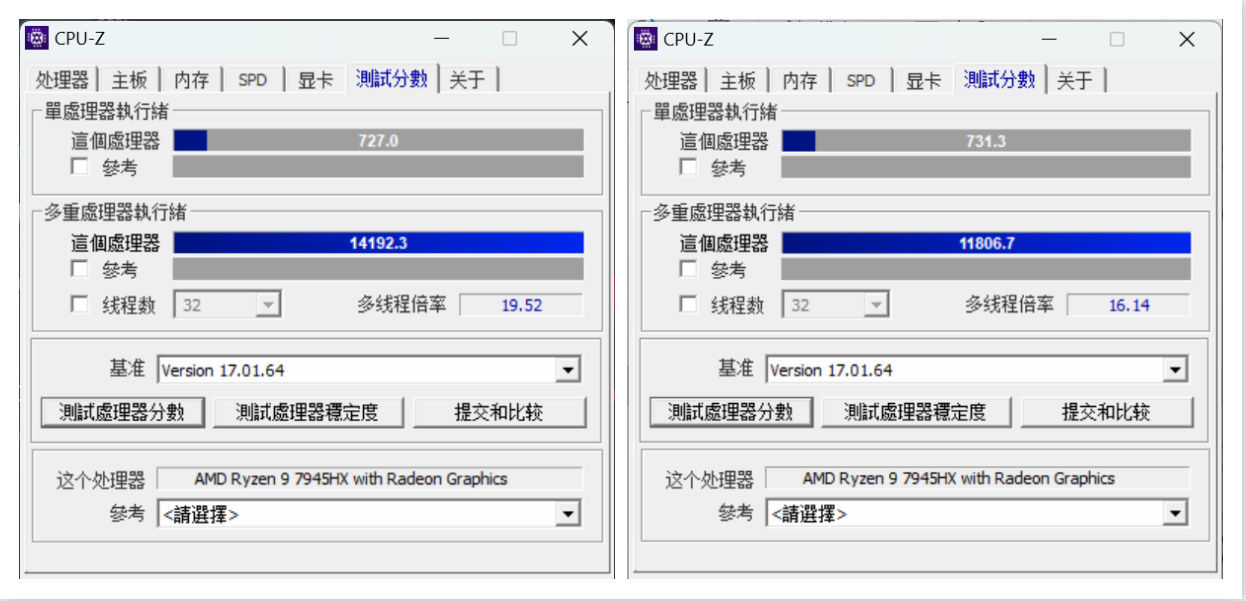Toggle 线程数 checkbox in right window

688,304
